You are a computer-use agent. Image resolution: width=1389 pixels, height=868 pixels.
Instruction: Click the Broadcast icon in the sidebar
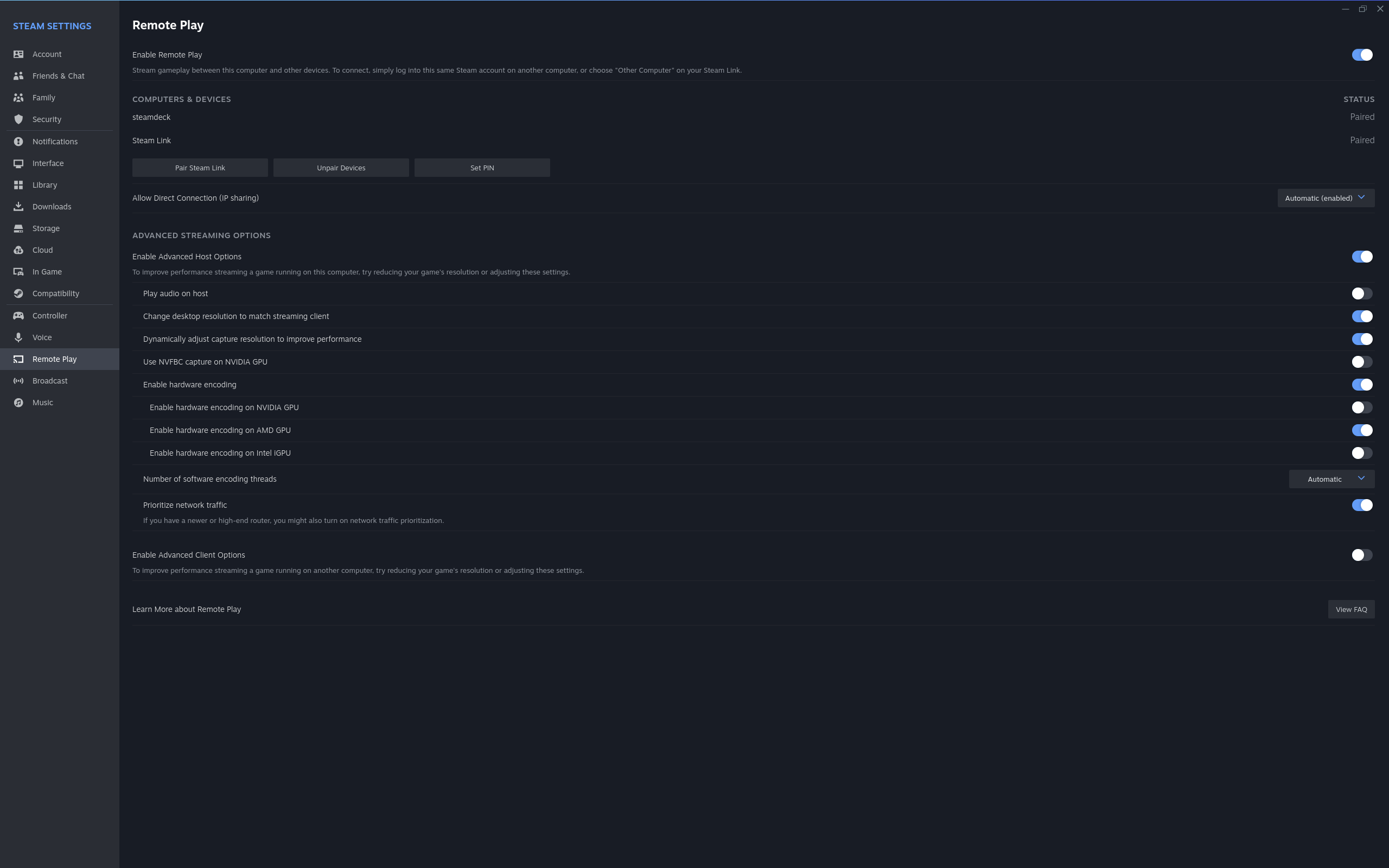click(18, 381)
